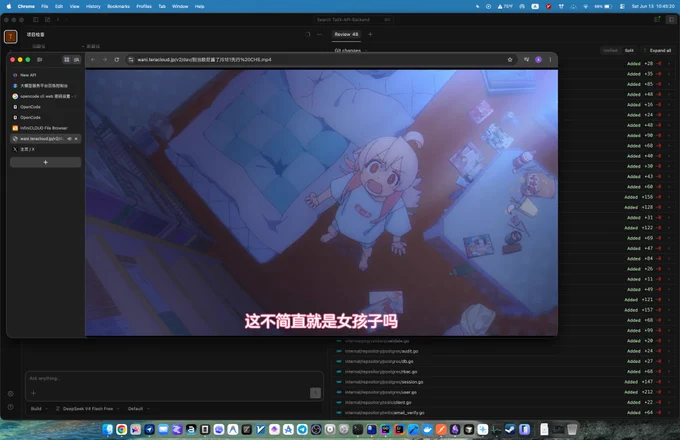Close the wani.teracloud.jp vertical tab
This screenshot has height=440, width=680.
point(76,139)
